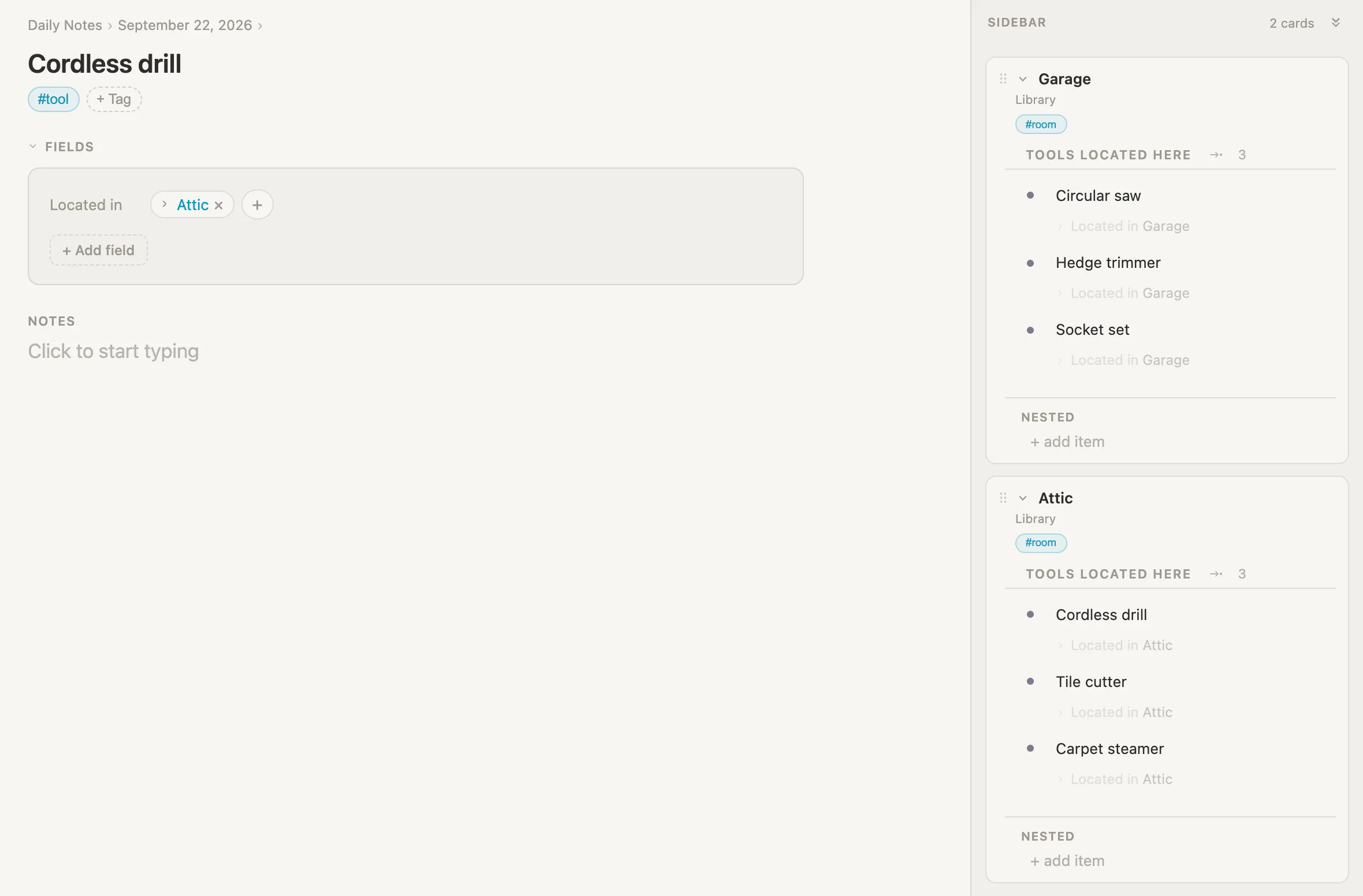
Task: Click Tile cutter bullet
Action: [1030, 682]
